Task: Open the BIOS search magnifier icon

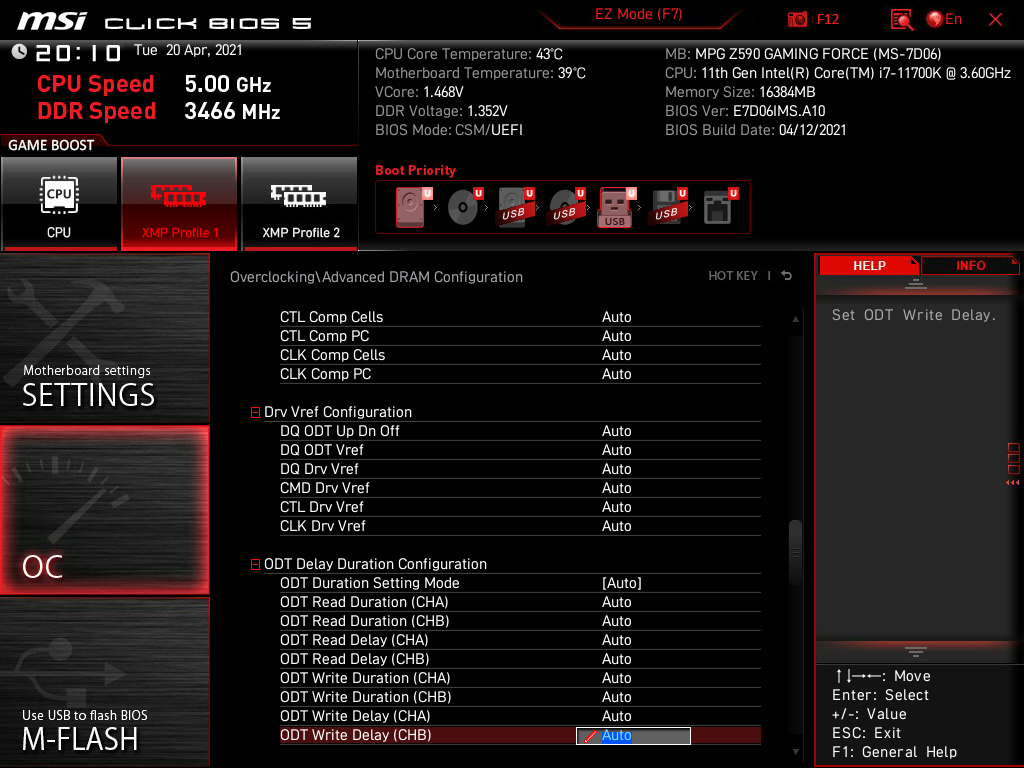Action: pyautogui.click(x=902, y=20)
